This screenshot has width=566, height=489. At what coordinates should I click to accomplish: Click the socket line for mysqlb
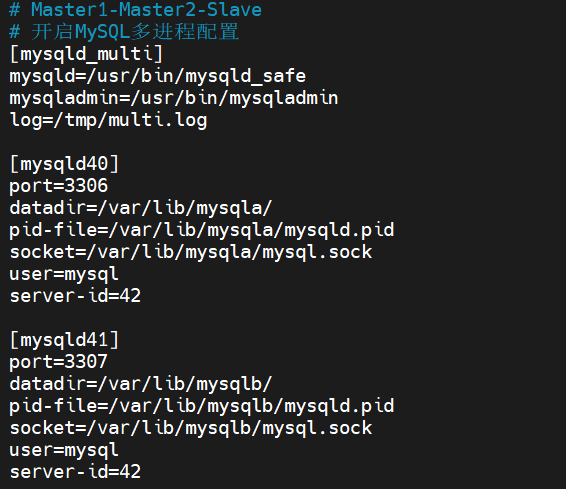pos(191,428)
